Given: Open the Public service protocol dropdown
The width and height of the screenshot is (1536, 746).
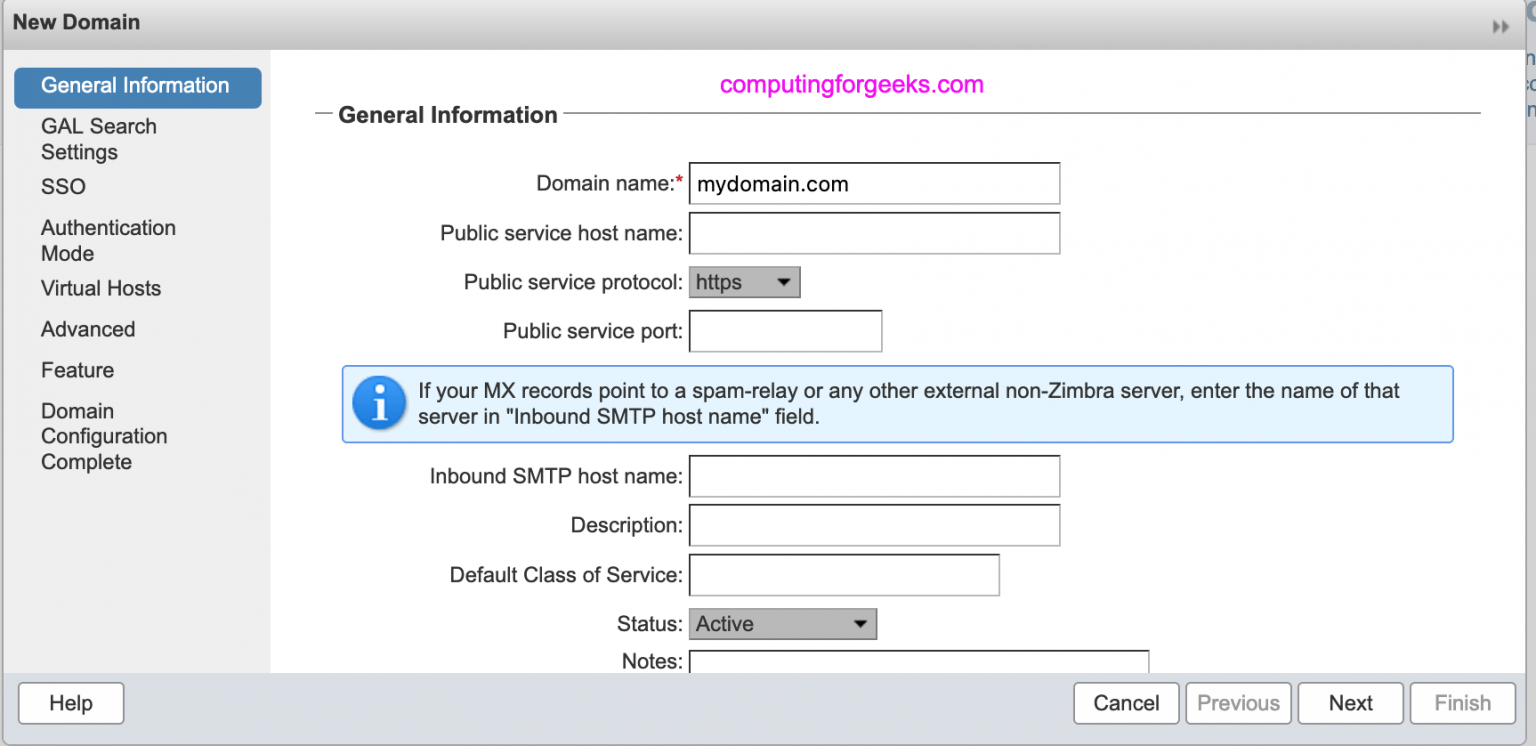Looking at the screenshot, I should coord(744,282).
